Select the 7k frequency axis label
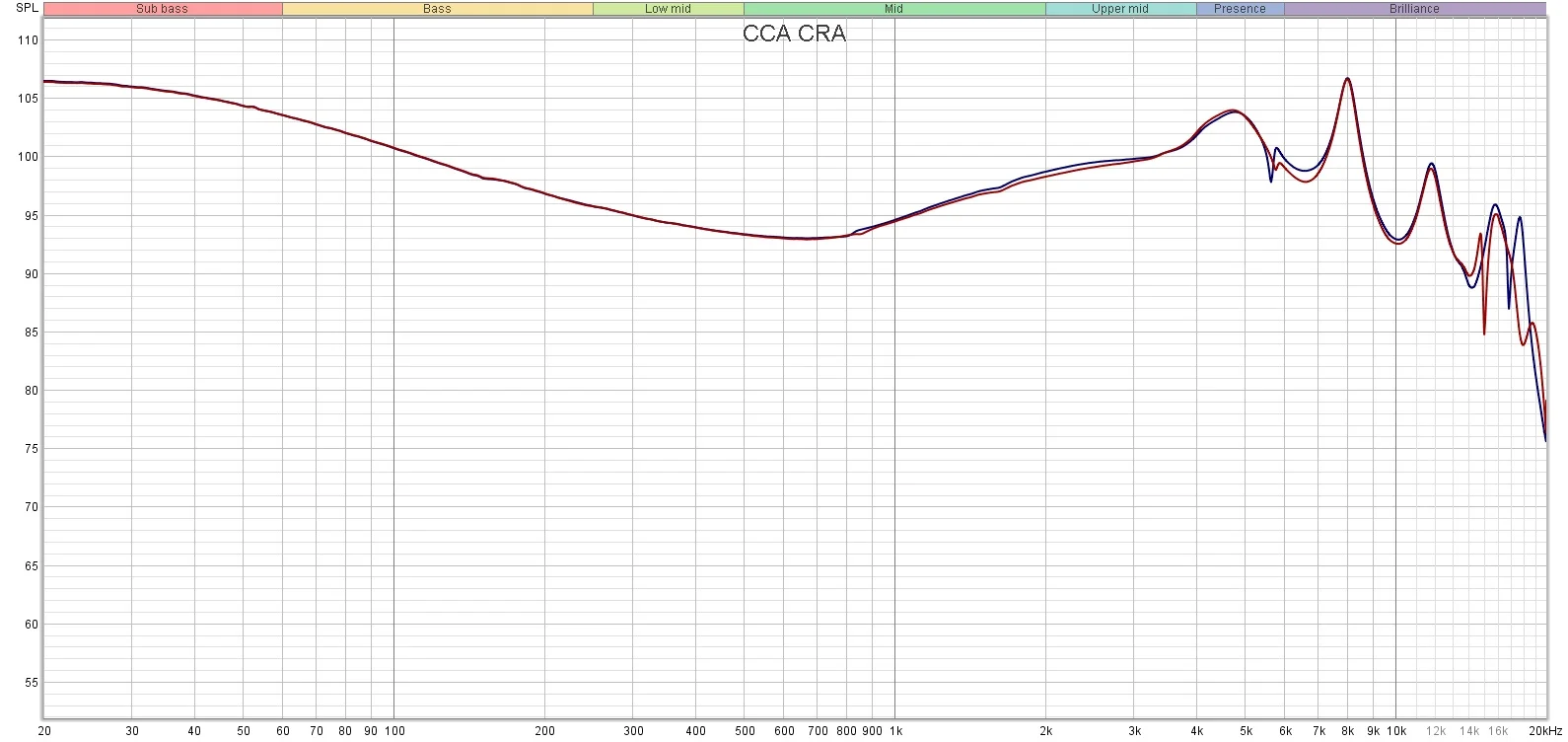The width and height of the screenshot is (1568, 742). (1319, 731)
